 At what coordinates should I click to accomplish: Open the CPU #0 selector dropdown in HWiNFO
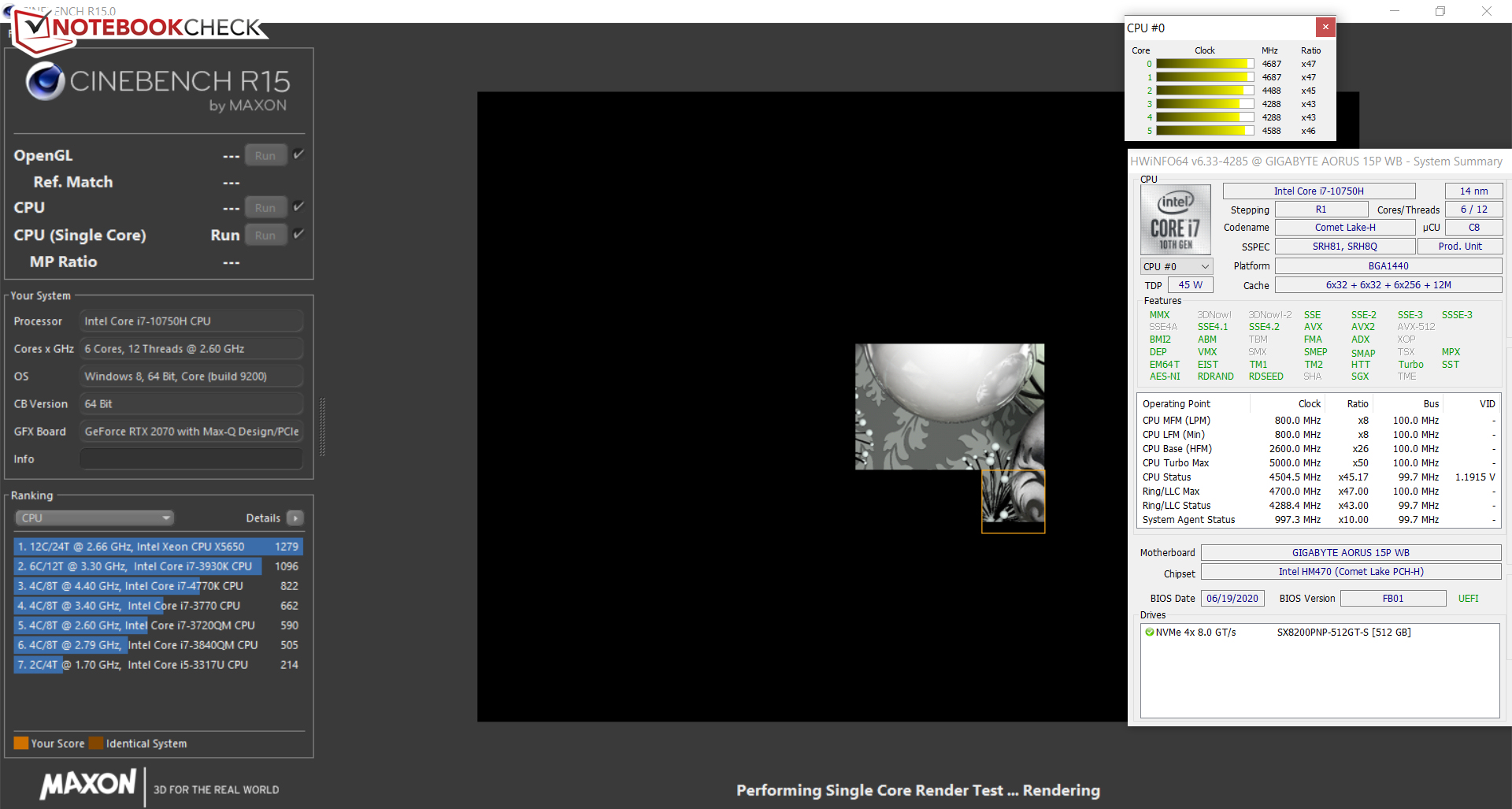click(1177, 266)
